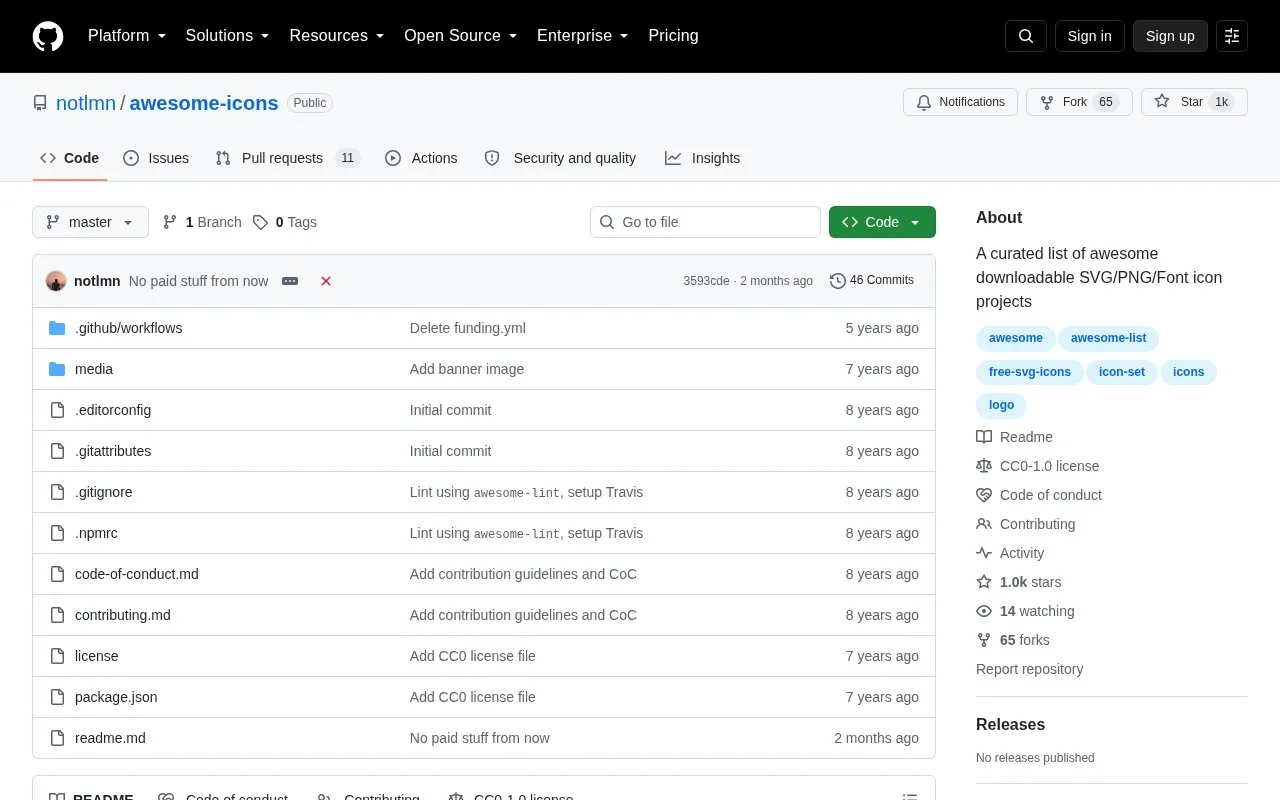Viewport: 1280px width, 800px height.
Task: Expand commit message ellipsis button
Action: point(290,281)
